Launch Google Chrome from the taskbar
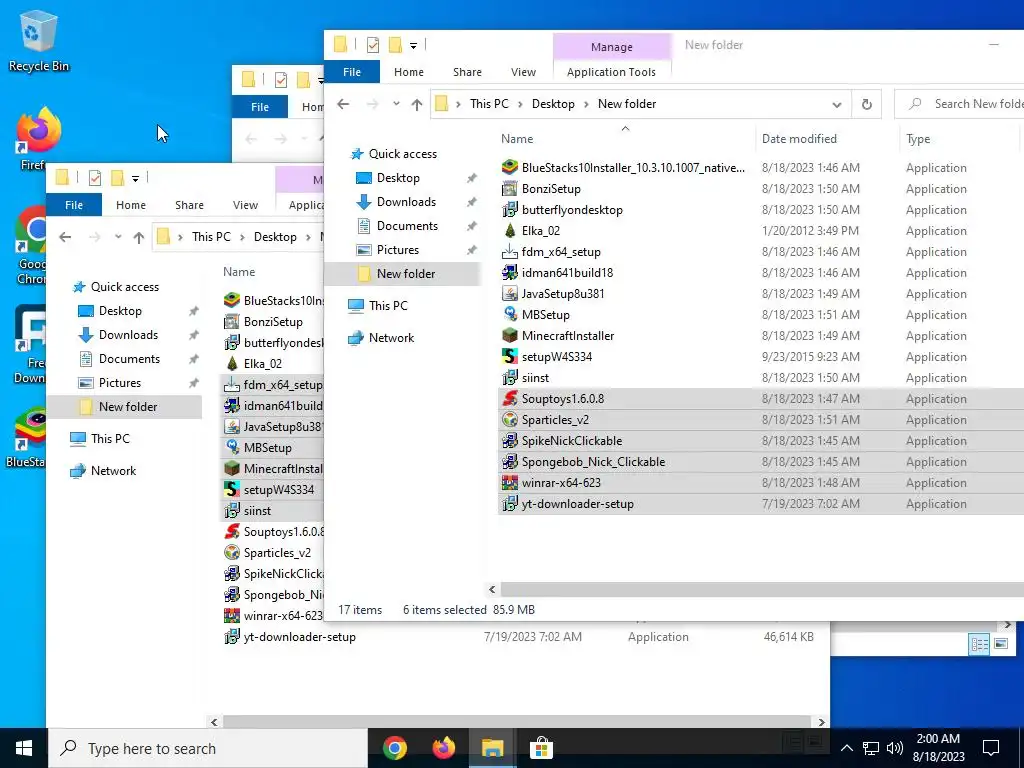This screenshot has height=768, width=1024. tap(394, 748)
